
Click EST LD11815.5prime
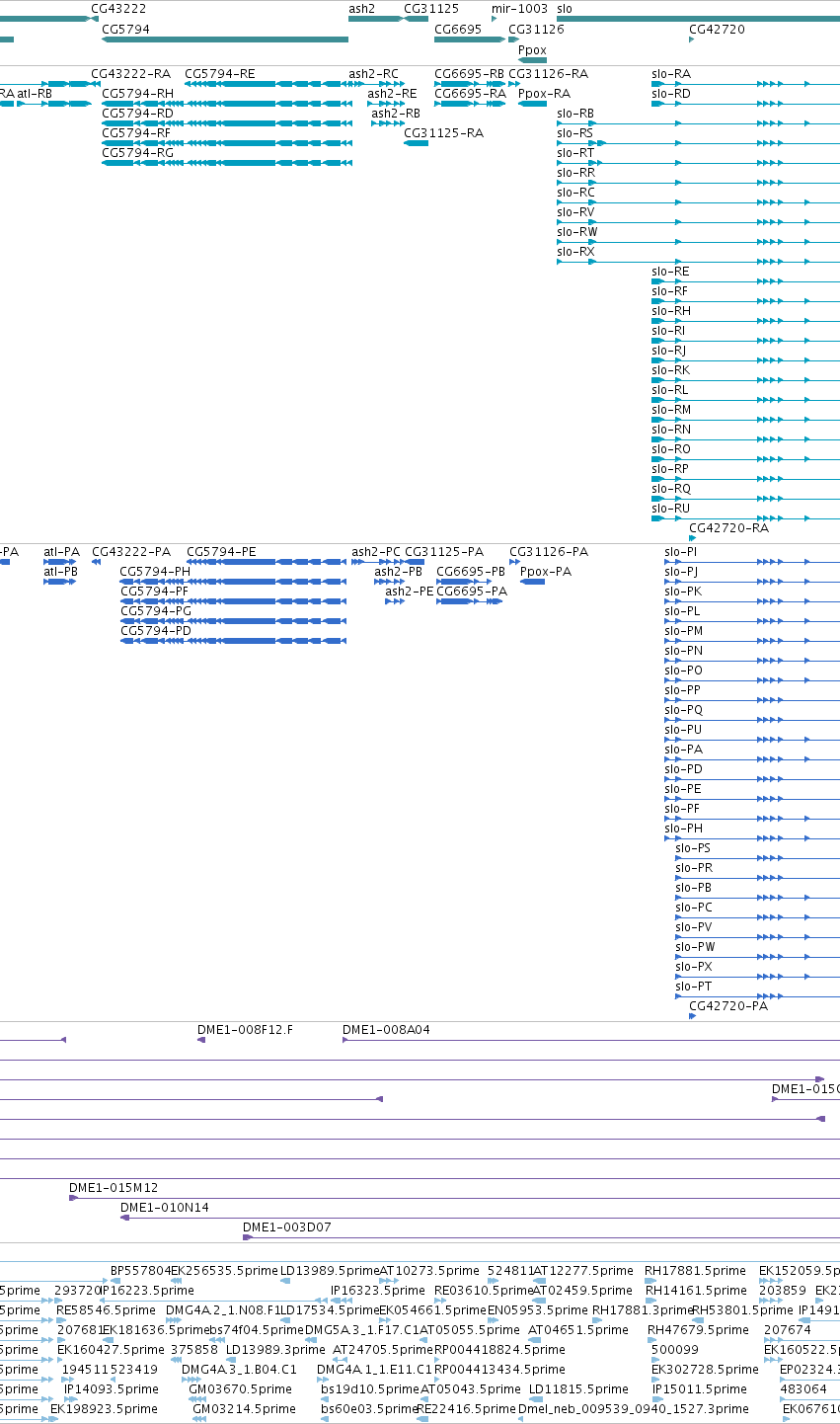pos(578,1389)
